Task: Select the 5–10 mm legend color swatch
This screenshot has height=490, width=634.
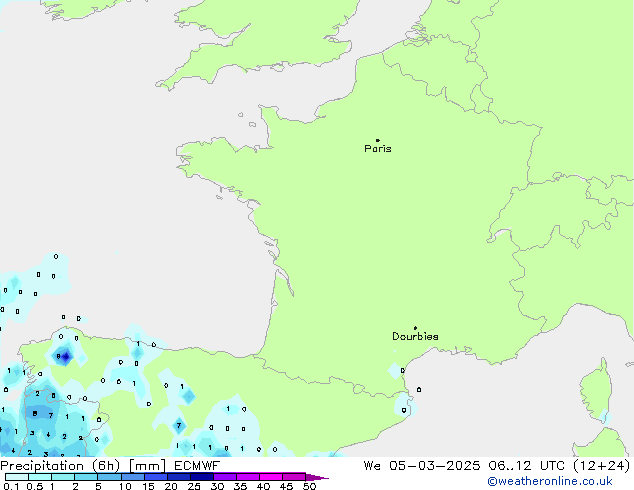Action: pos(109,477)
